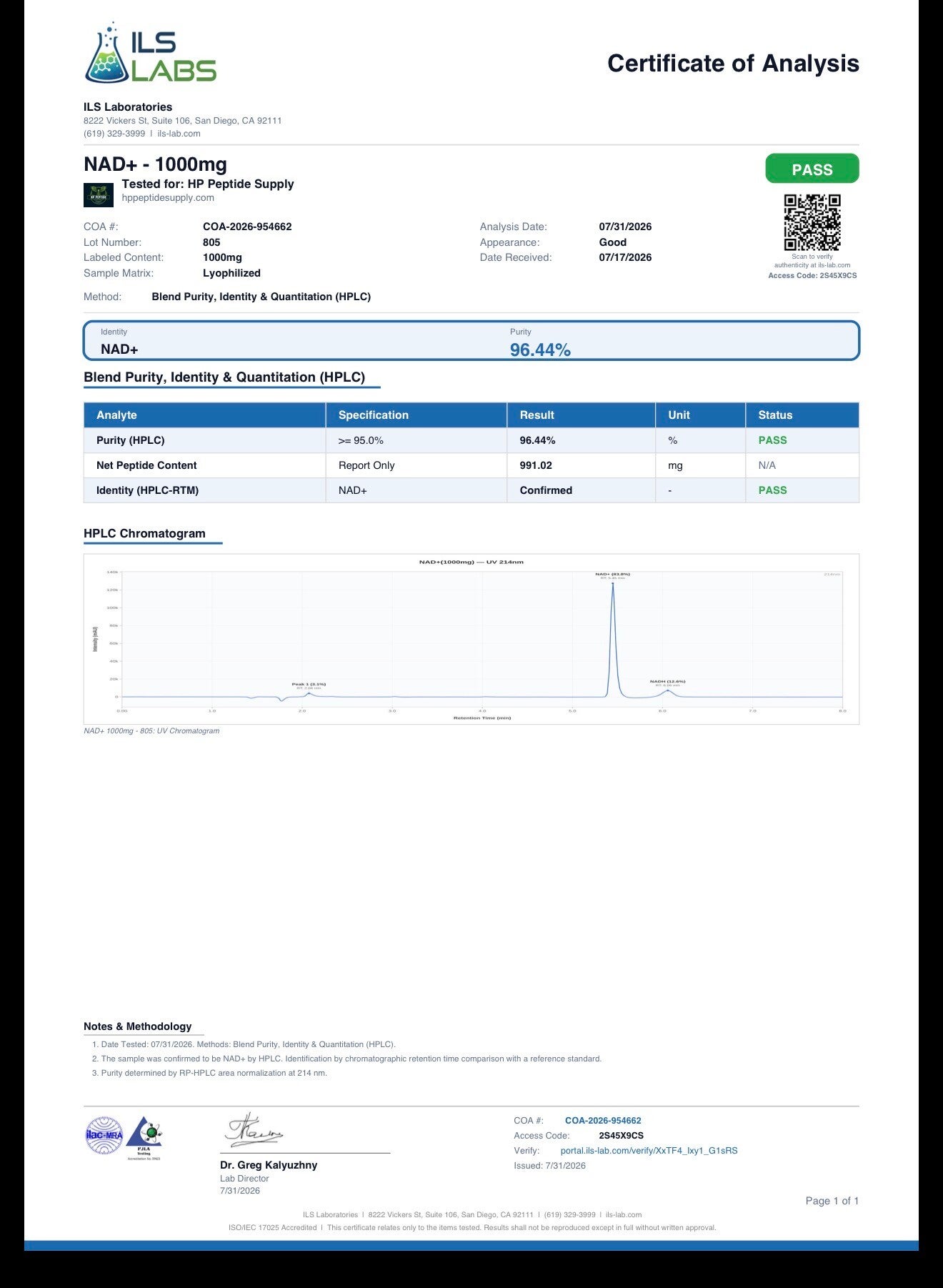This screenshot has width=943, height=1288.
Task: Open the hppeptidesupply.com link
Action: pos(168,198)
